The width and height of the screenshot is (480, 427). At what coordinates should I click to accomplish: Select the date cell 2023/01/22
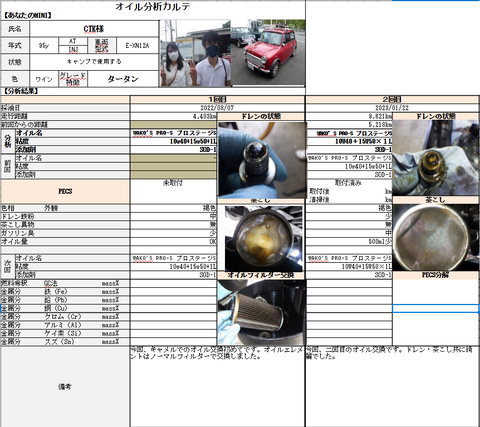pos(392,108)
